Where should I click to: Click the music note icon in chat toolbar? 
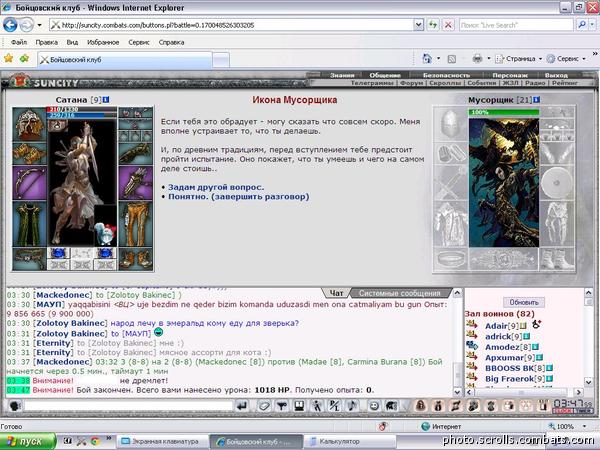tap(352, 406)
